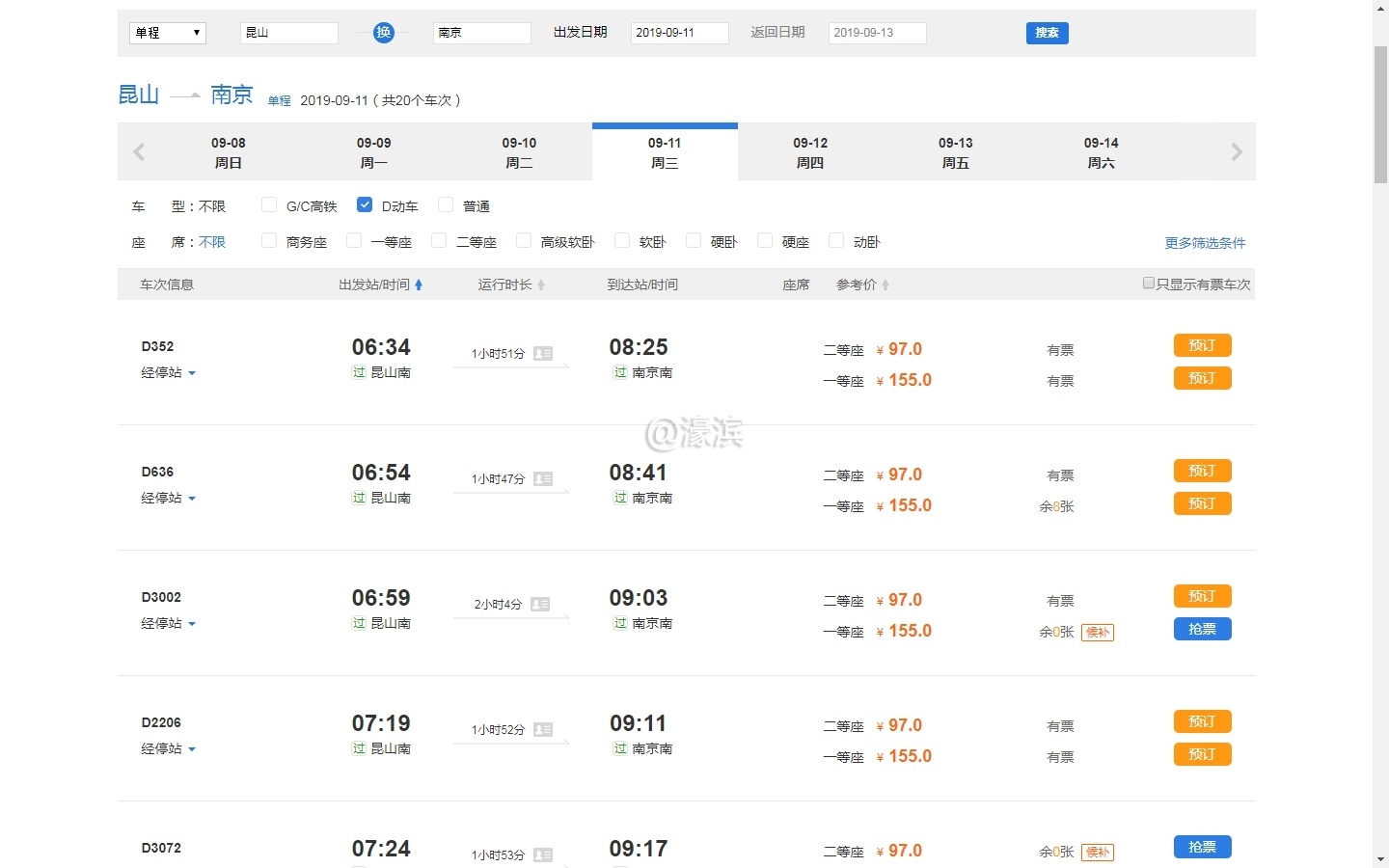
Task: Sort by departure time arrow icon
Action: pyautogui.click(x=419, y=285)
